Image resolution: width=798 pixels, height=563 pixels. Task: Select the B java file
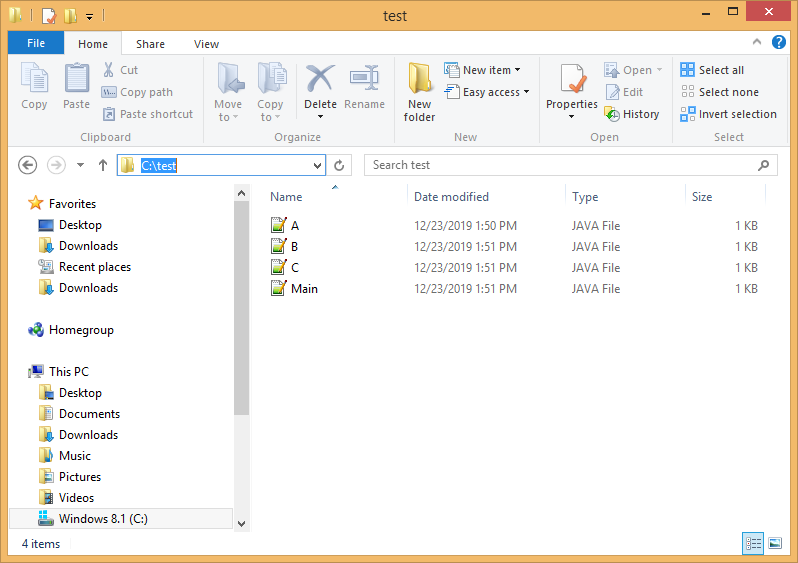[294, 246]
